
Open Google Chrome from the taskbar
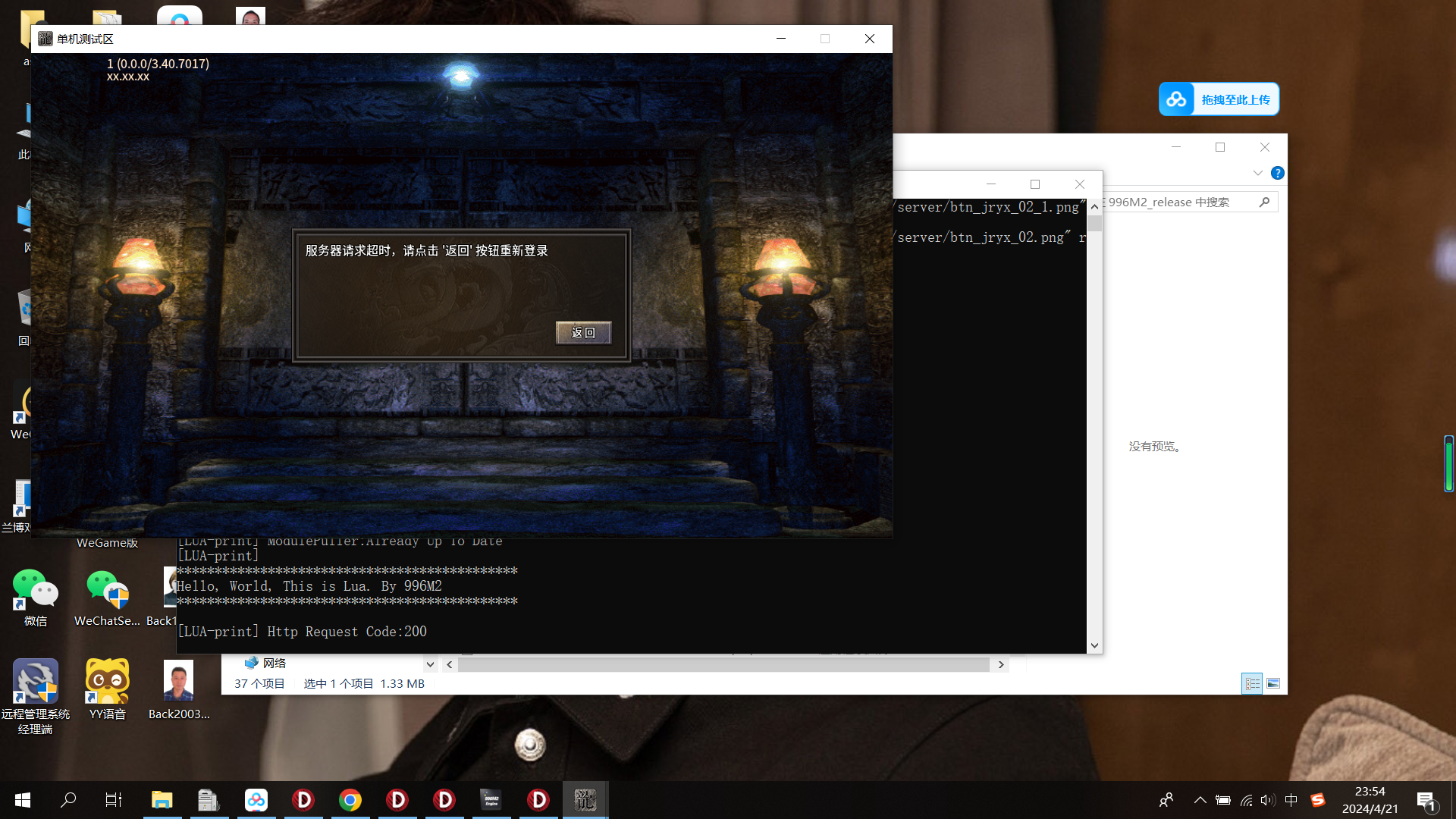click(350, 800)
